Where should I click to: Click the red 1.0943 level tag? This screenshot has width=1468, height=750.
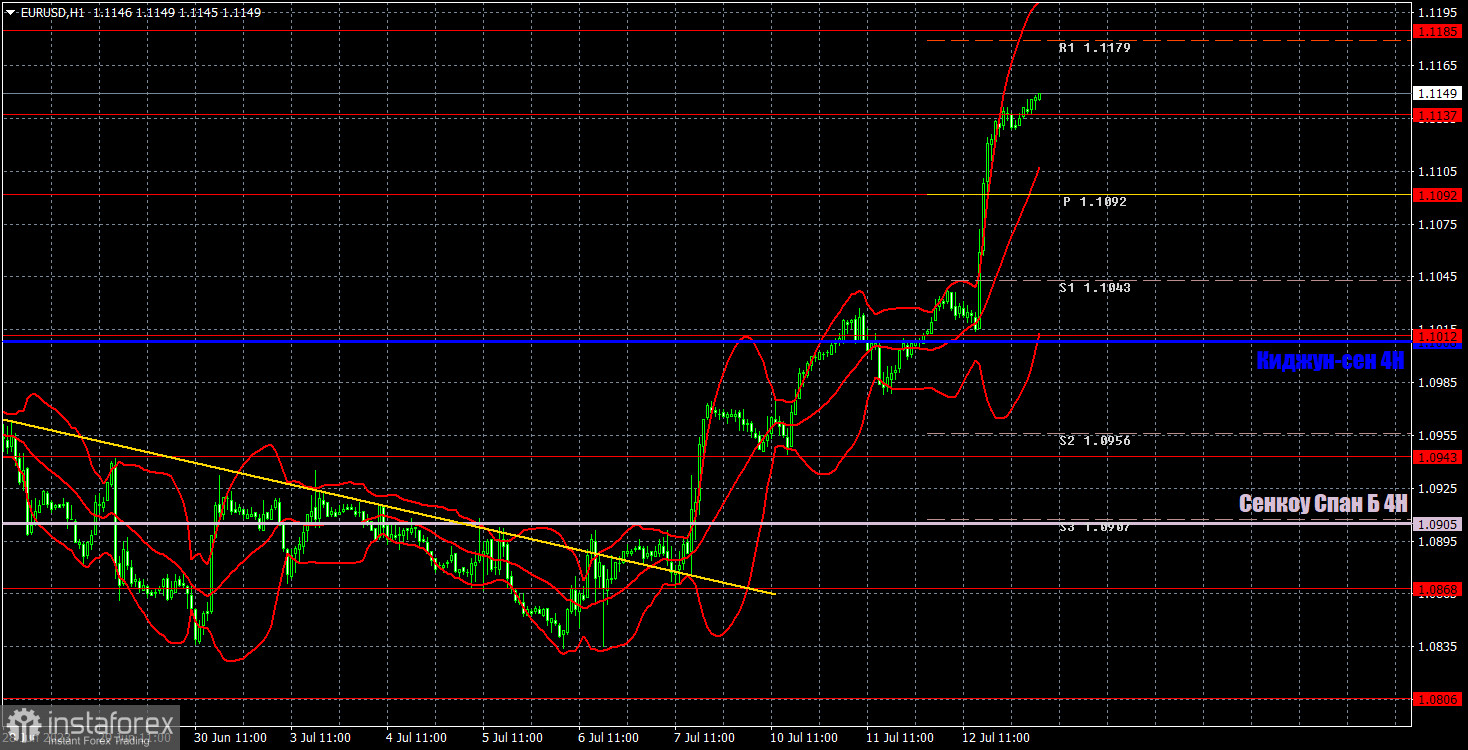[1438, 457]
